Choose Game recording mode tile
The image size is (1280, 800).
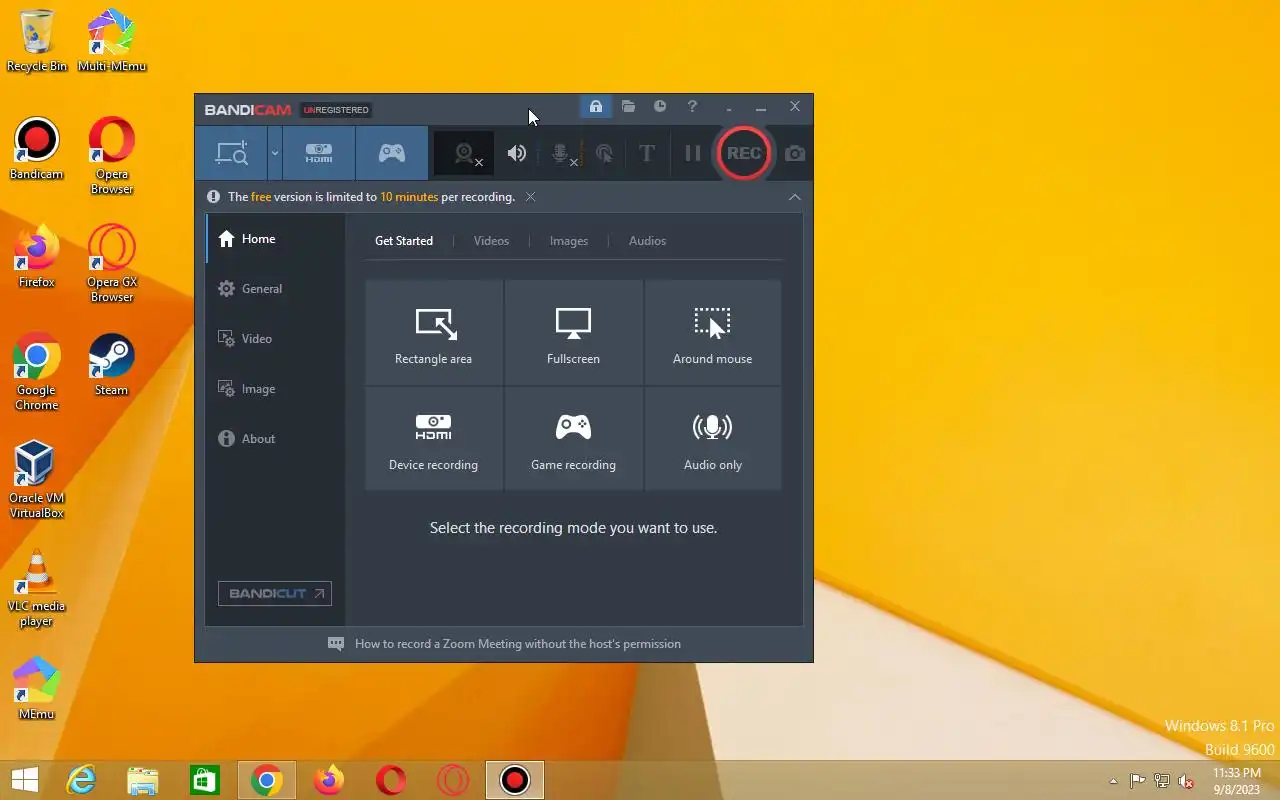pyautogui.click(x=574, y=439)
